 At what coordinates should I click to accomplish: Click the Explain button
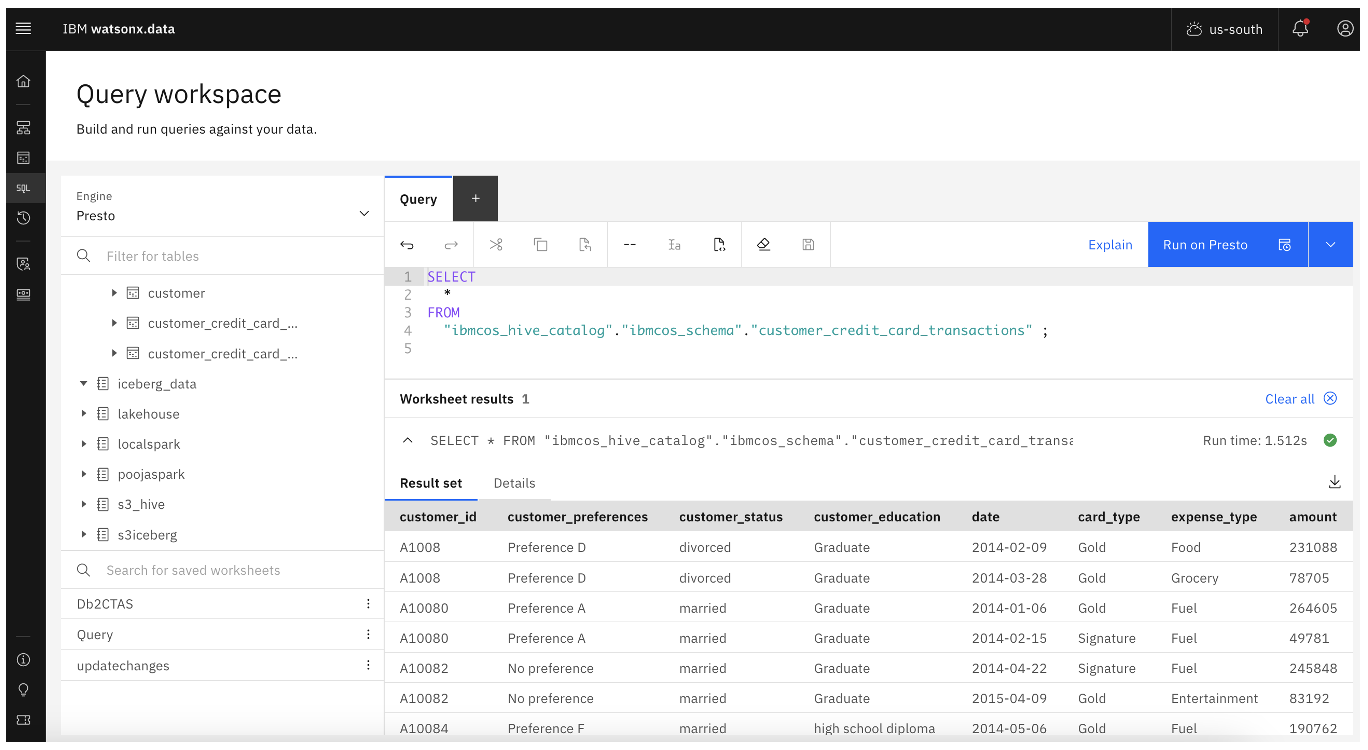pyautogui.click(x=1110, y=244)
